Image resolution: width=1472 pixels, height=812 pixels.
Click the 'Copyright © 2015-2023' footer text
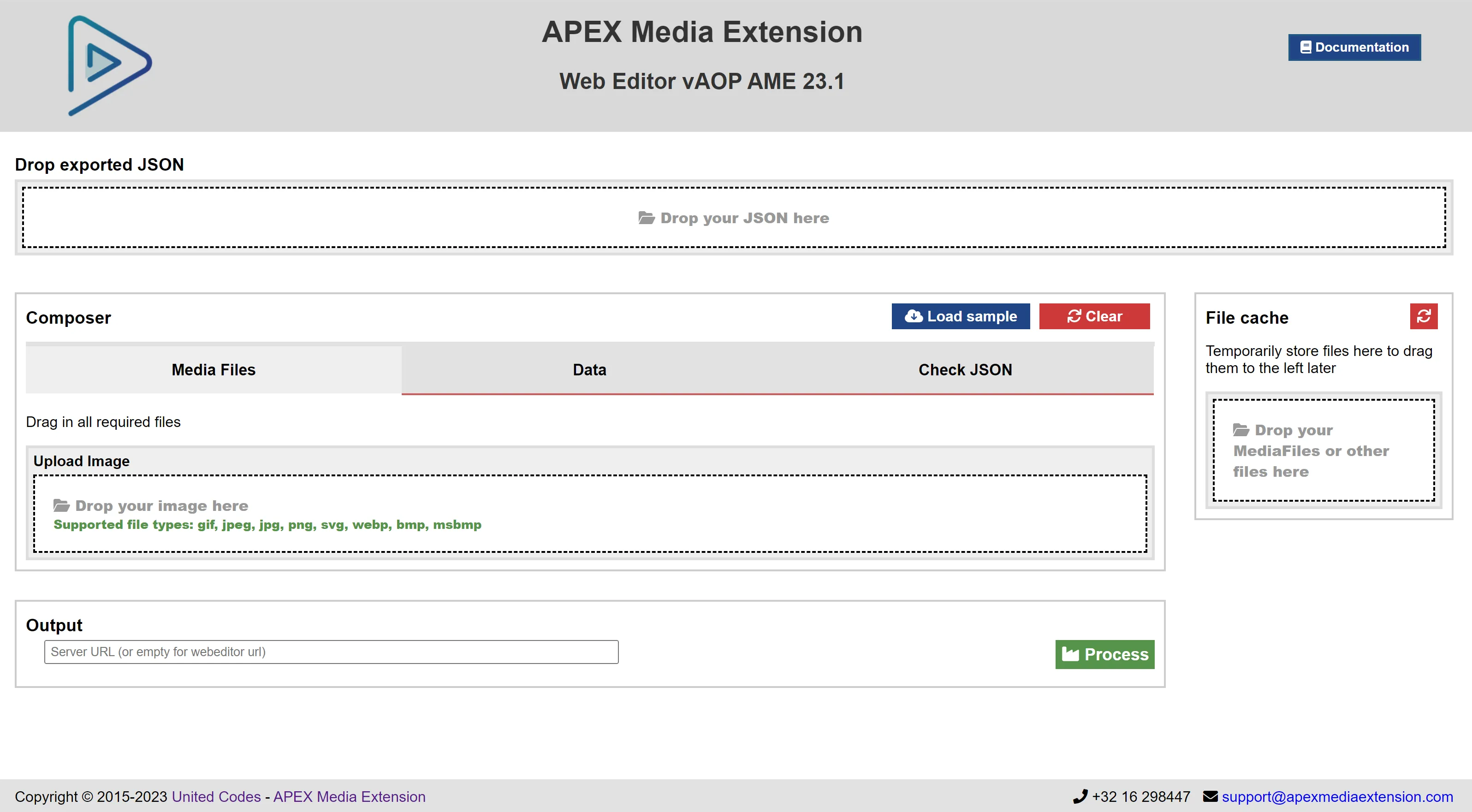(91, 797)
